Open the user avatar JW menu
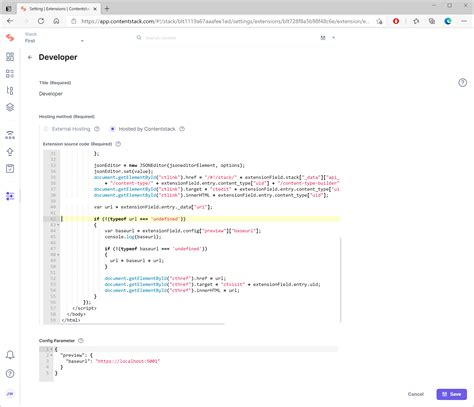The width and height of the screenshot is (474, 407). (x=10, y=394)
